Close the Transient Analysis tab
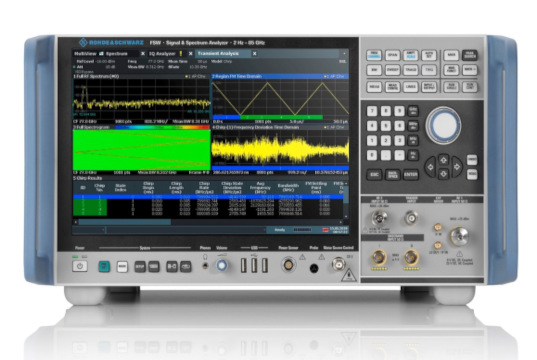The height and width of the screenshot is (360, 537). (254, 54)
